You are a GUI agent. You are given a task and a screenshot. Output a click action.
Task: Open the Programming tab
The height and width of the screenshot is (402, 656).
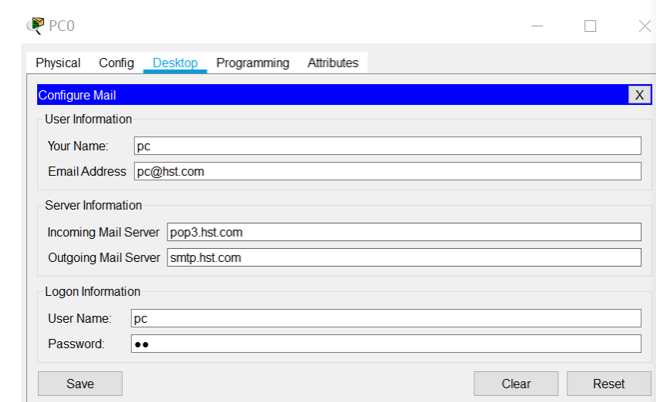[x=253, y=63]
